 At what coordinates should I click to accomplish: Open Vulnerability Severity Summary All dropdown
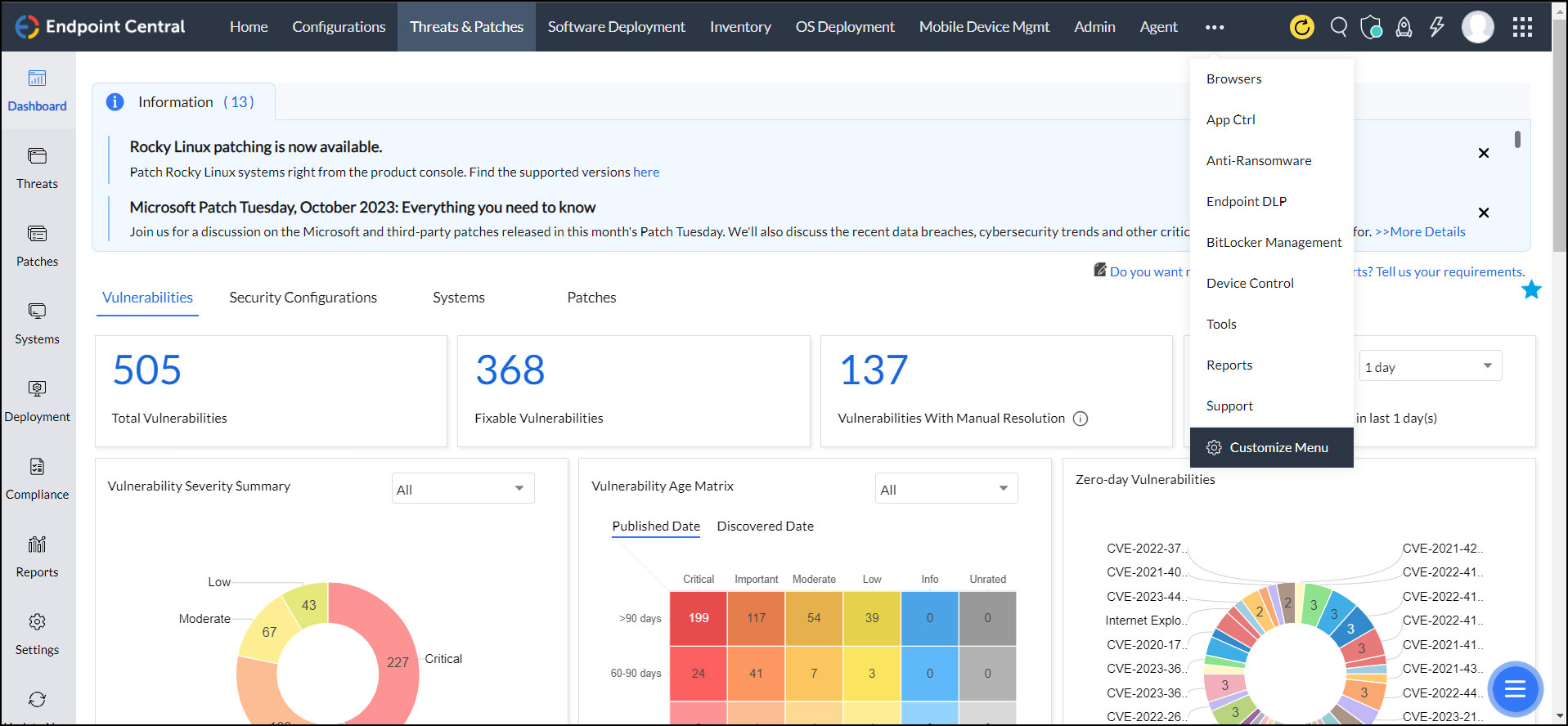pyautogui.click(x=462, y=489)
